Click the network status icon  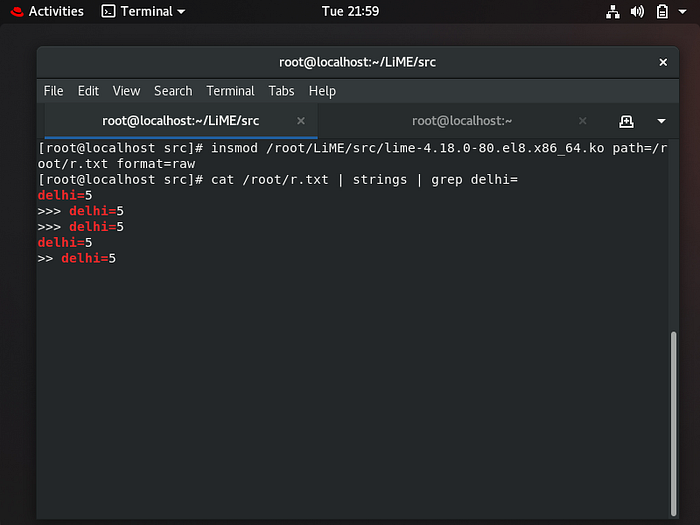pos(612,12)
